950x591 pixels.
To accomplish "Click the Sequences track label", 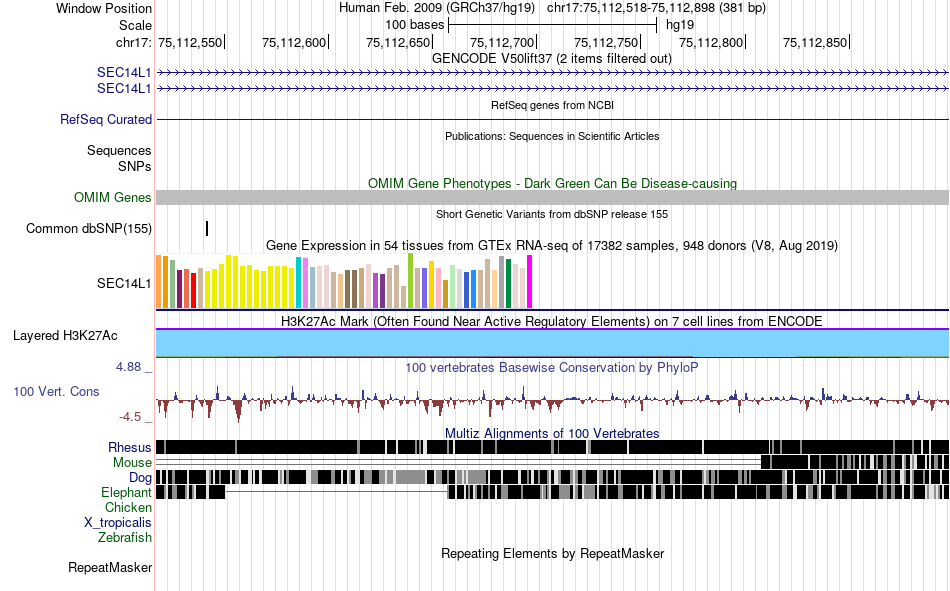I will click(x=119, y=150).
